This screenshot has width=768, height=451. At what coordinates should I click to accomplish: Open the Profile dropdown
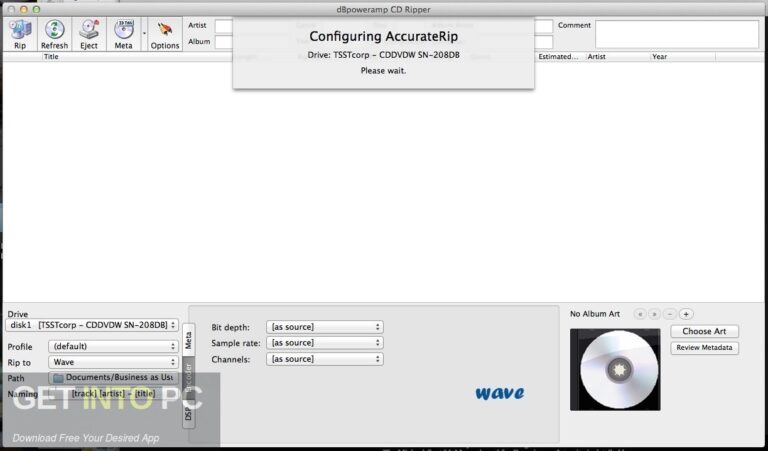tap(113, 346)
